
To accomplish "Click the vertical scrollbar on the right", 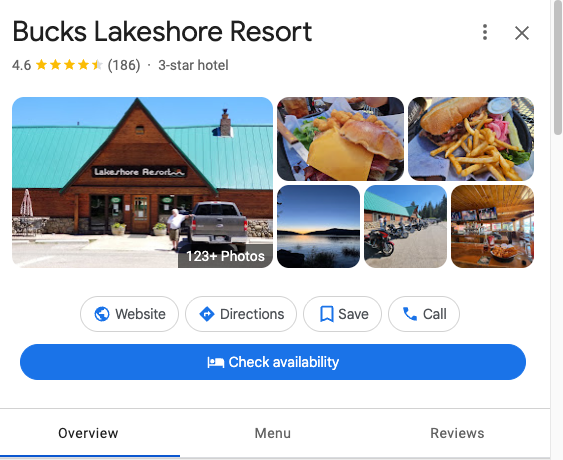I will coord(558,68).
